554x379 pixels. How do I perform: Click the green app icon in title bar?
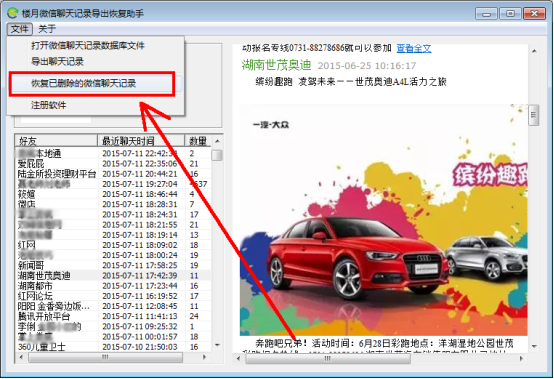click(12, 13)
